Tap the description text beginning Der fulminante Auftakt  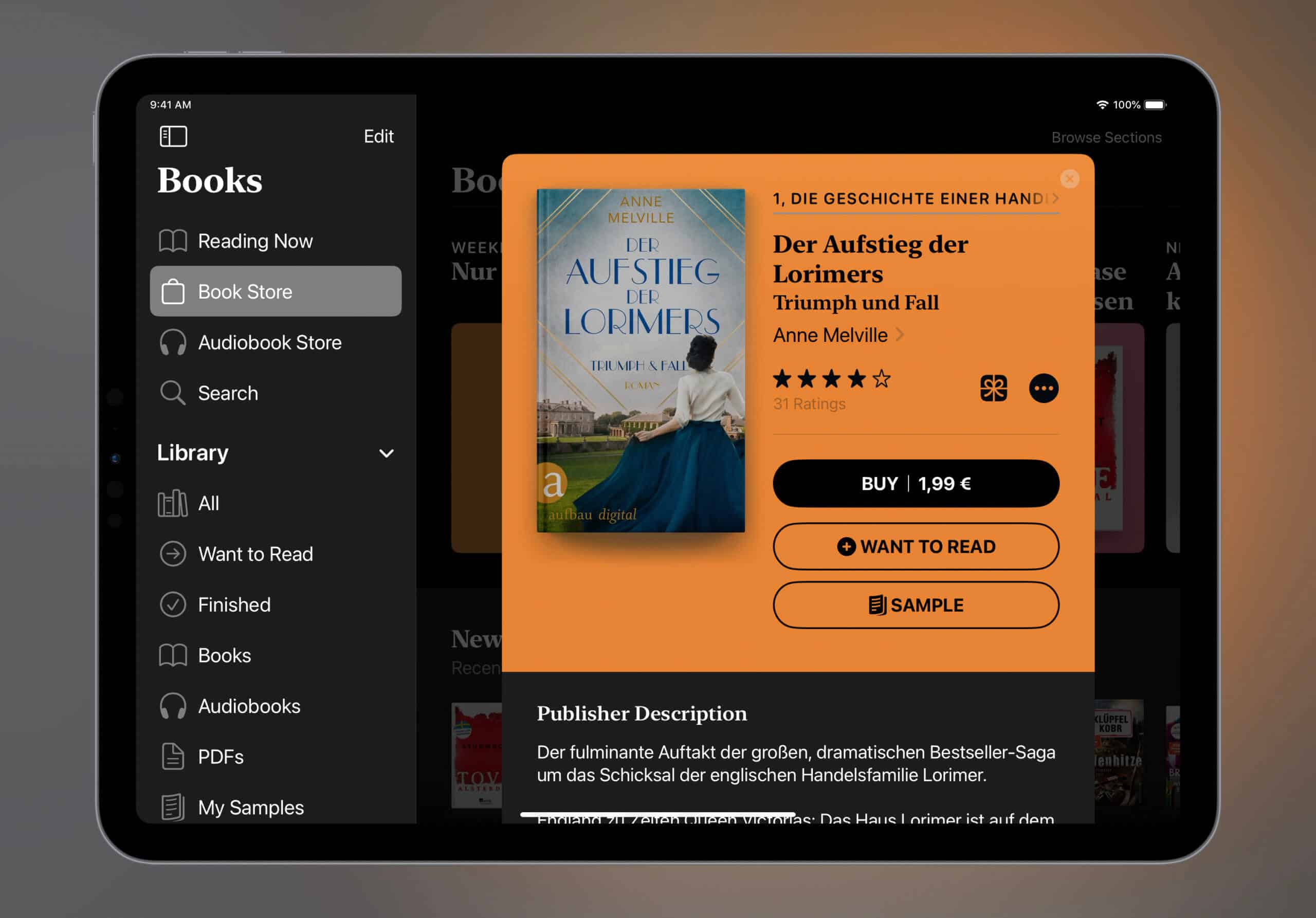(x=796, y=763)
